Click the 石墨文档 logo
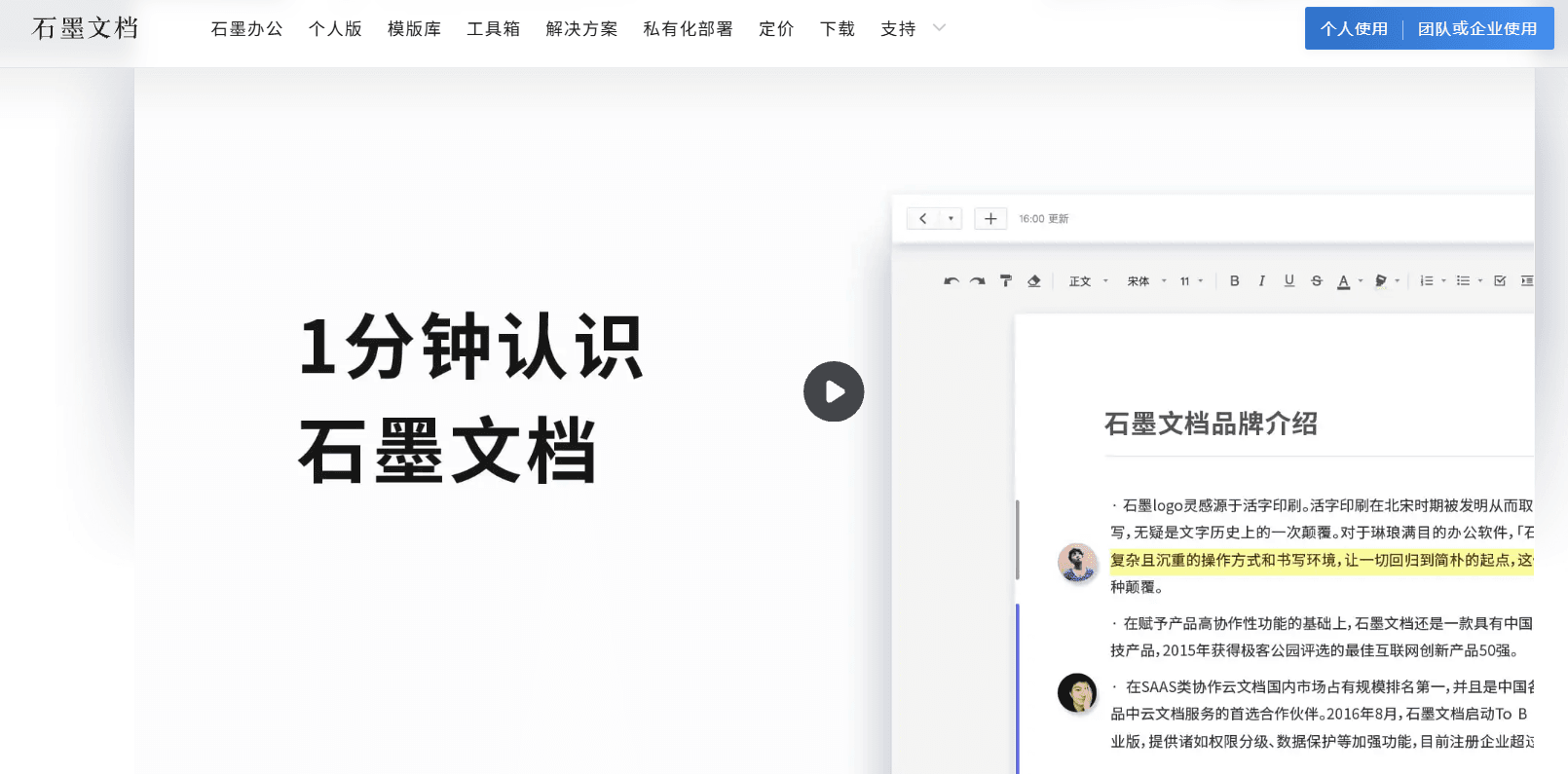The width and height of the screenshot is (1568, 774). click(86, 28)
